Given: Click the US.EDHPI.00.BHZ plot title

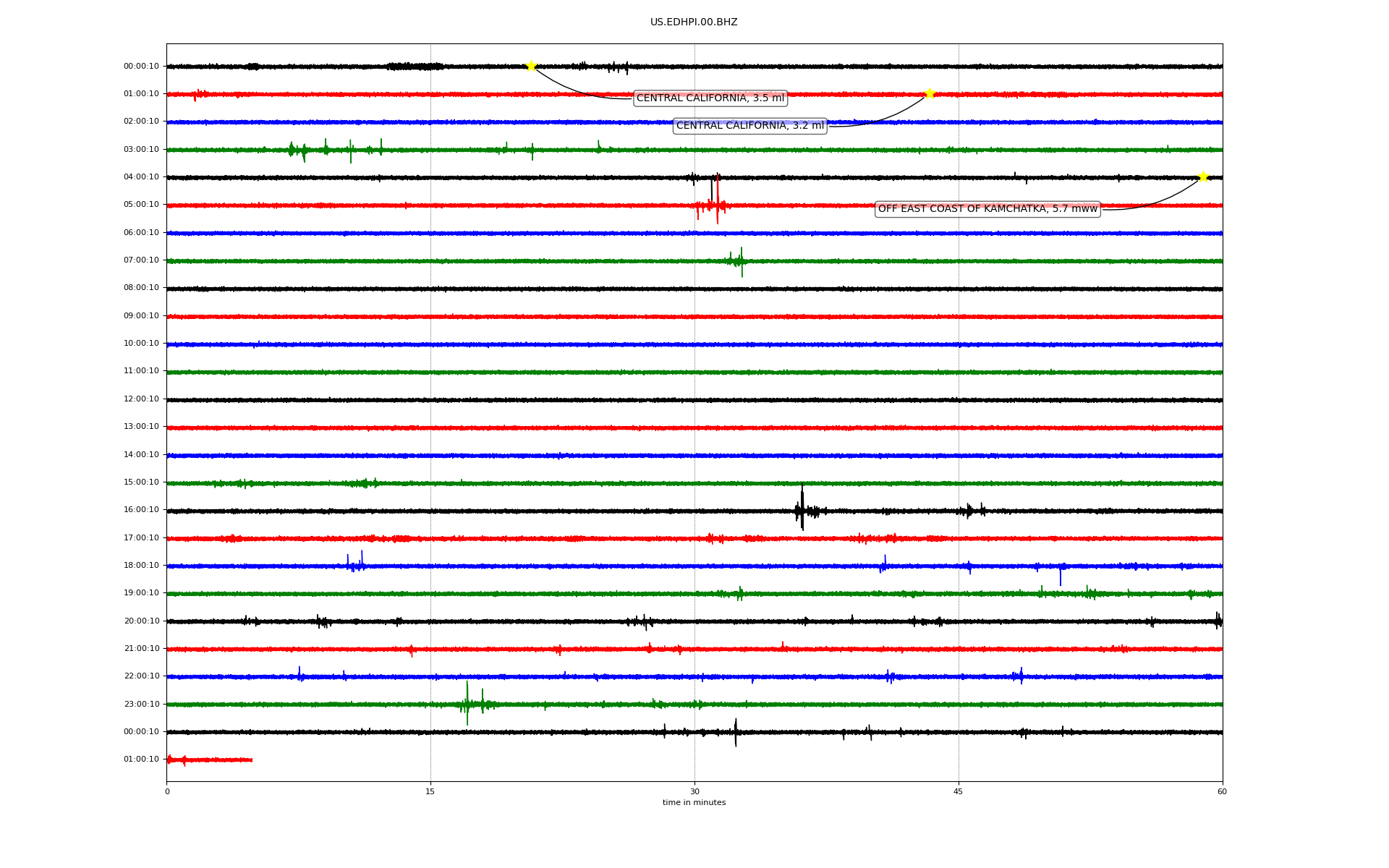Looking at the screenshot, I should point(693,22).
